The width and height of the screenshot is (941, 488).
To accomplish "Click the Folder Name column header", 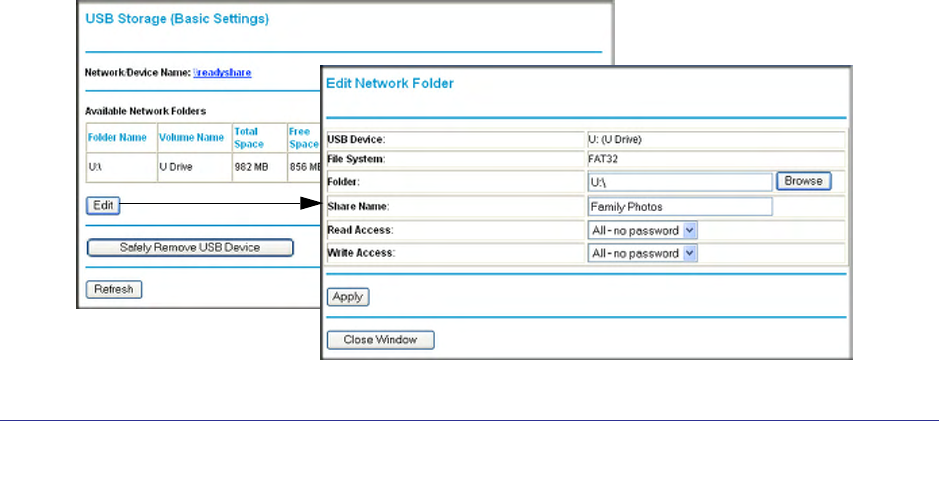I will (117, 137).
